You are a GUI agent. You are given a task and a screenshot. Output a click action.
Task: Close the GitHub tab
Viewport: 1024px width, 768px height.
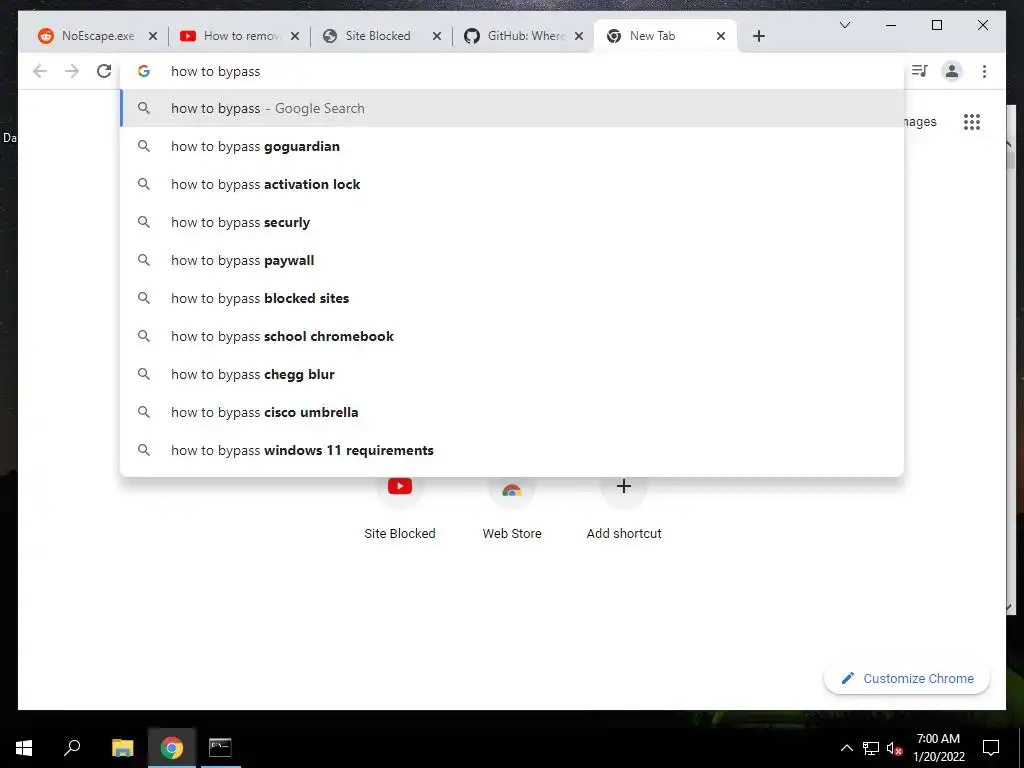579,36
